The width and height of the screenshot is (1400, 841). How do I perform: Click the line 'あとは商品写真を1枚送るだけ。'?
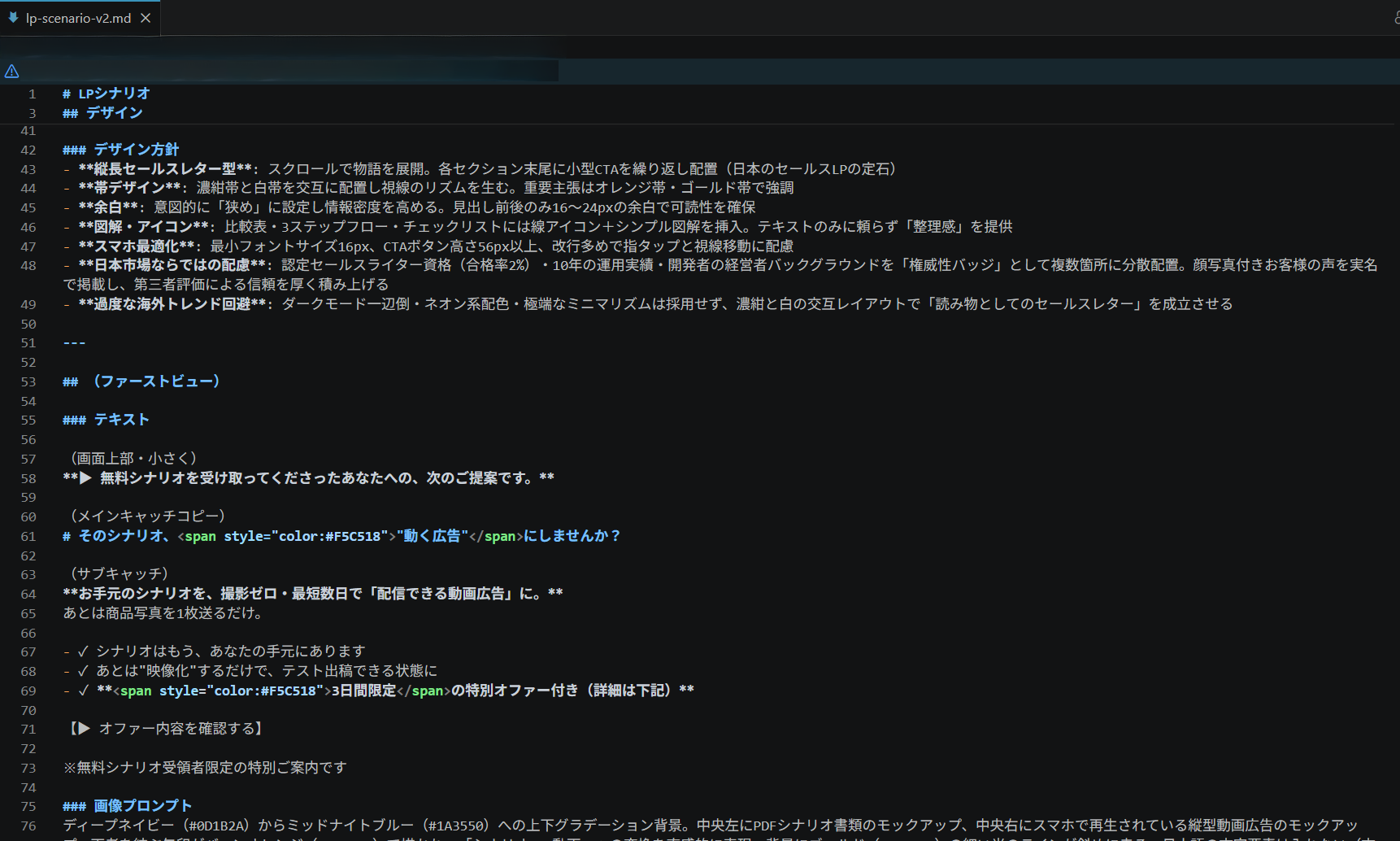[x=163, y=613]
